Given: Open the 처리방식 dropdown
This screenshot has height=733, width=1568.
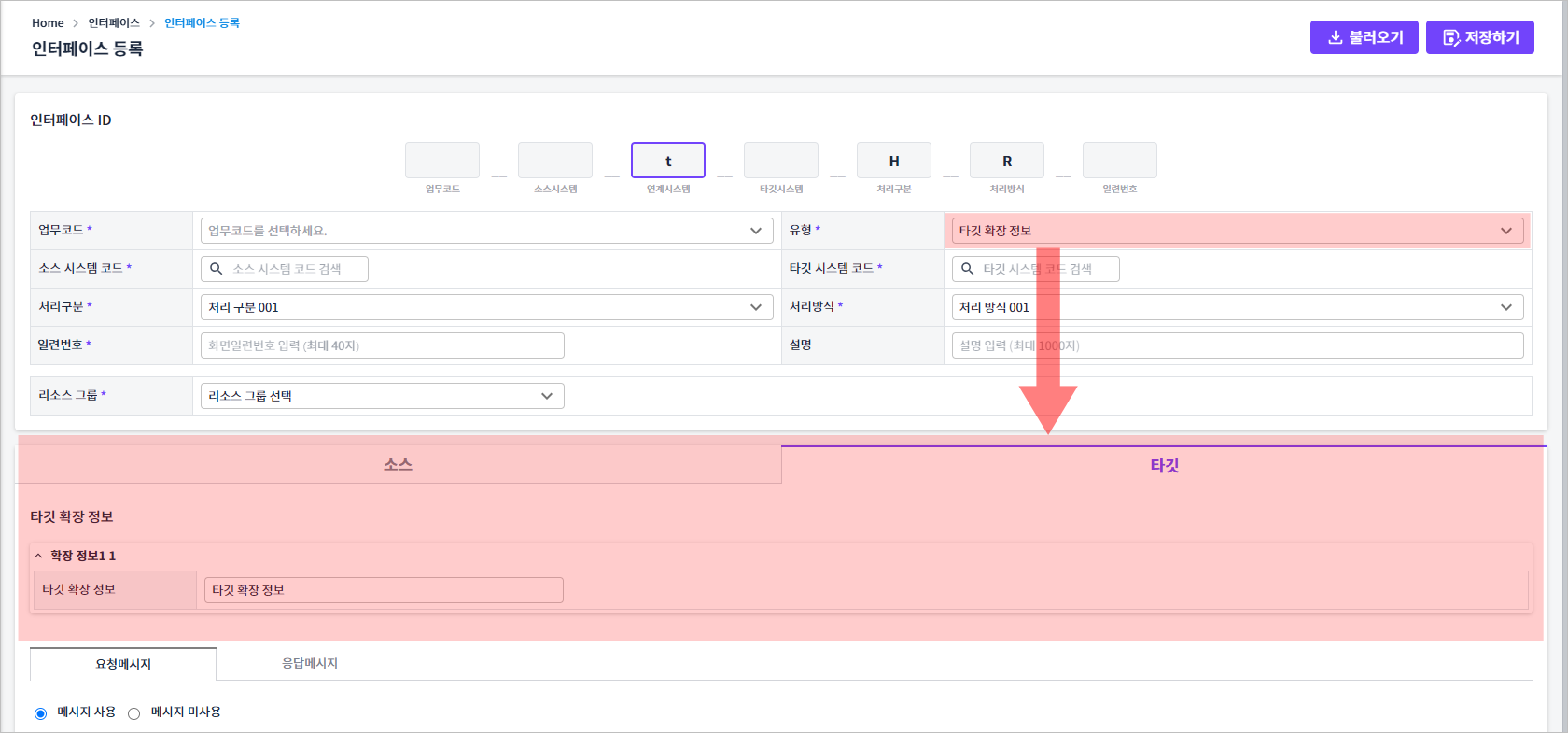Looking at the screenshot, I should pos(1238,307).
